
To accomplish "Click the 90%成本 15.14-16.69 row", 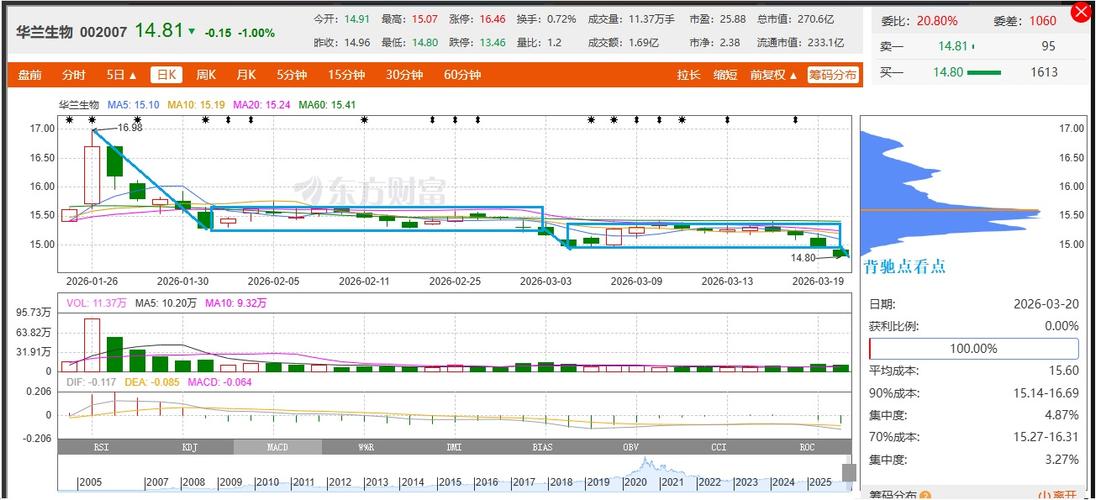I will (x=973, y=392).
